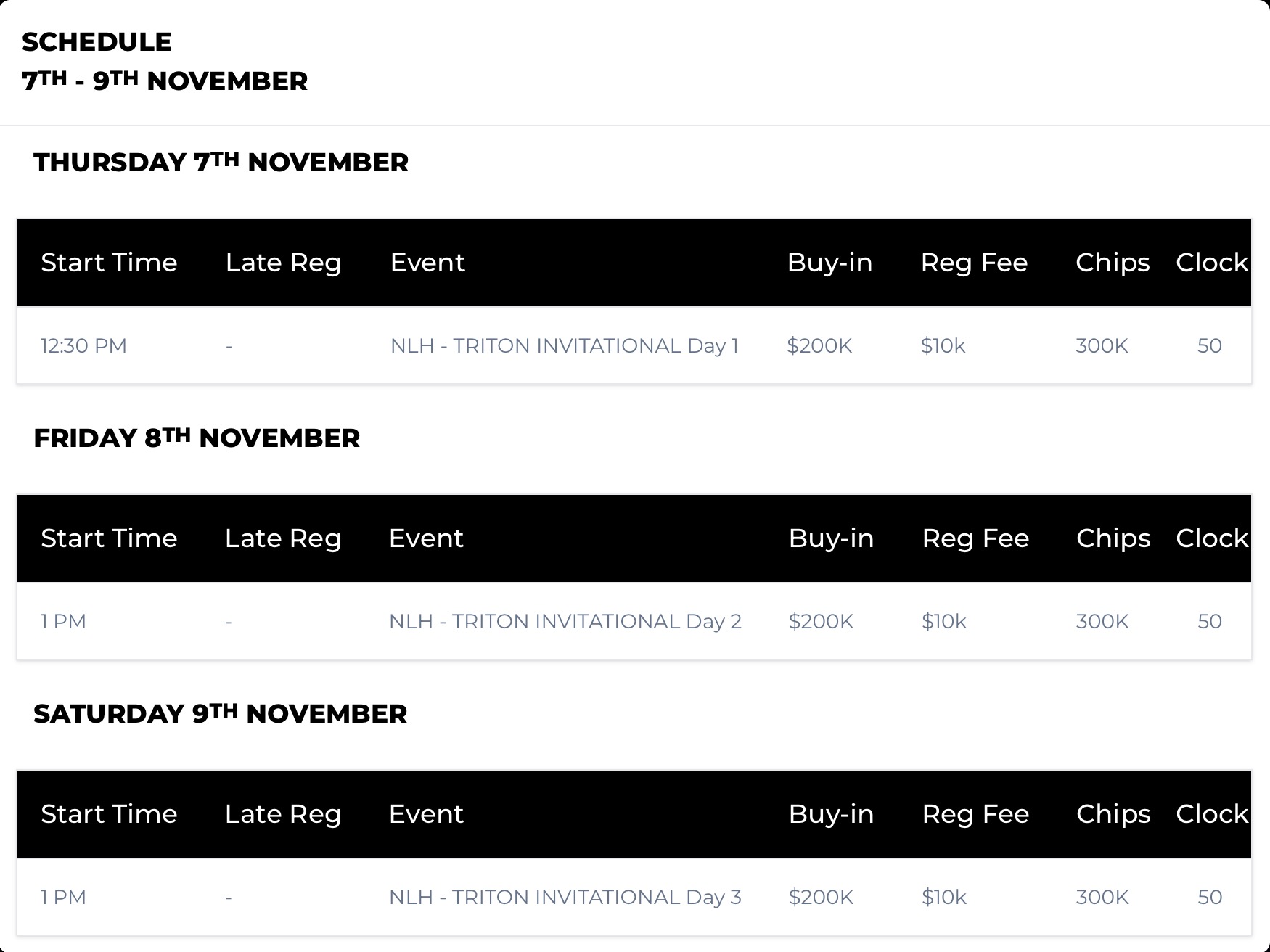
Task: Select the $10k reg fee for Day 2
Action: 944,621
